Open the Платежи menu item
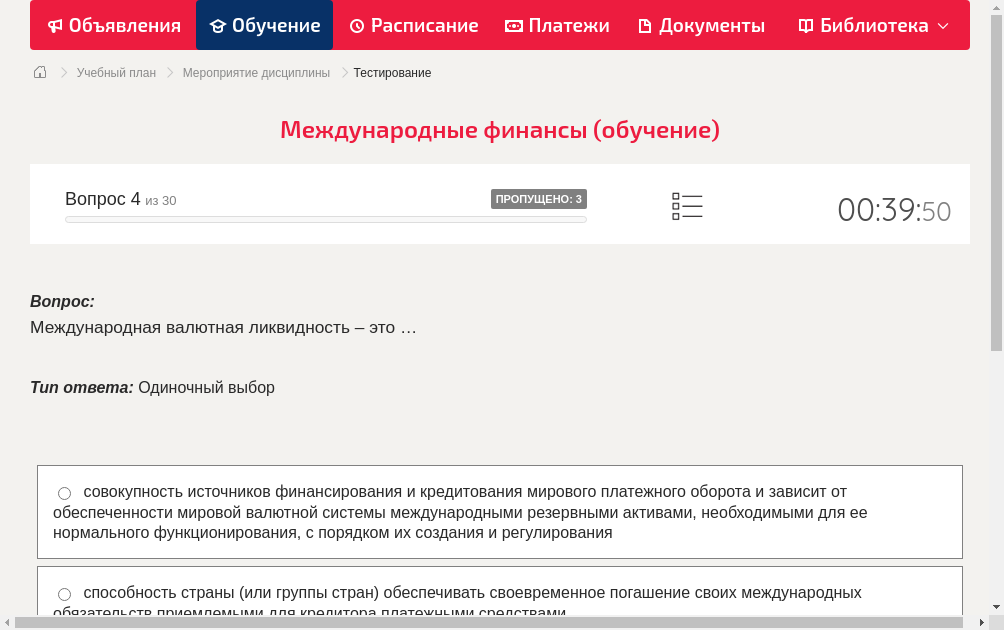 557,25
